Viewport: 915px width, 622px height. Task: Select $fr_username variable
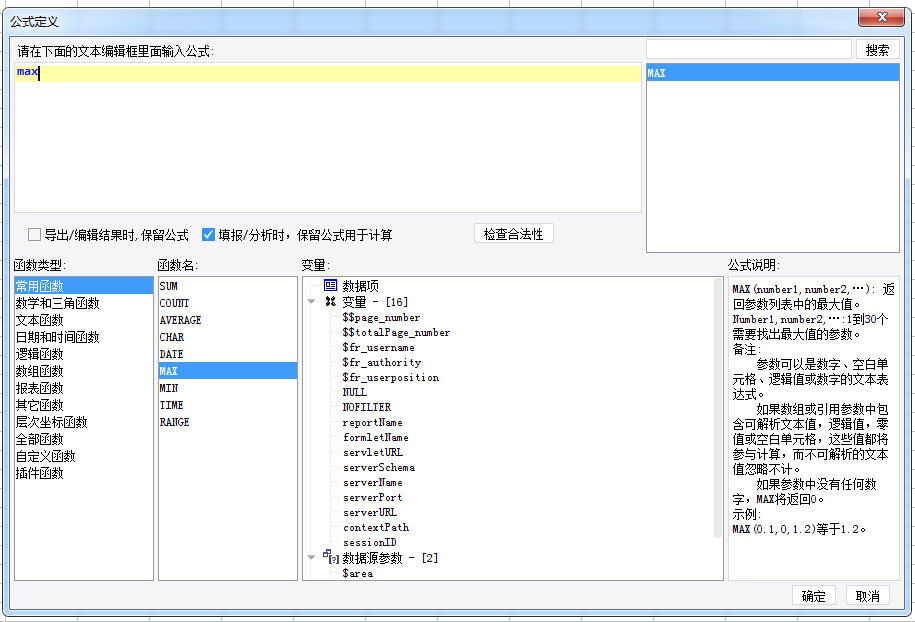(378, 347)
